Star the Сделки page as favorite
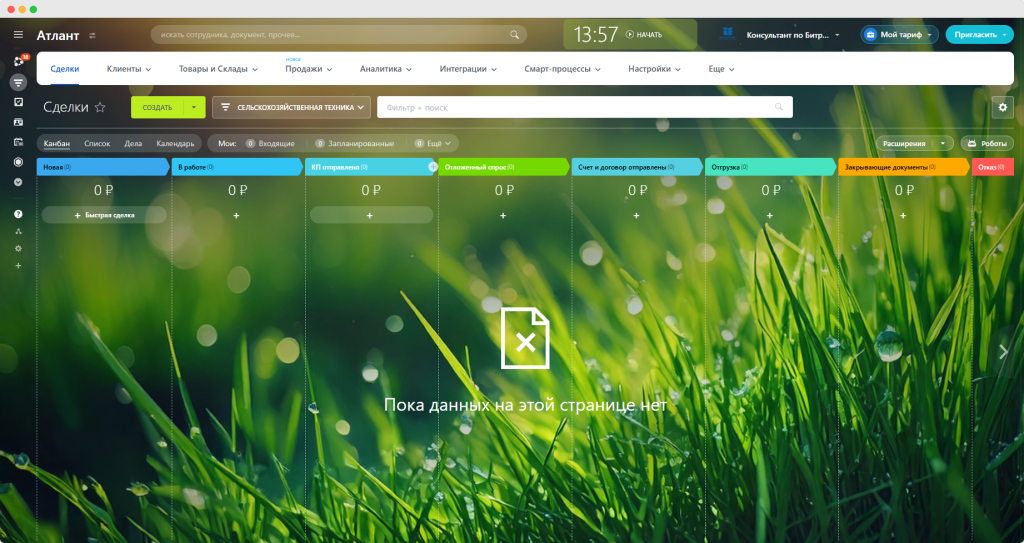The image size is (1024, 543). [x=100, y=107]
